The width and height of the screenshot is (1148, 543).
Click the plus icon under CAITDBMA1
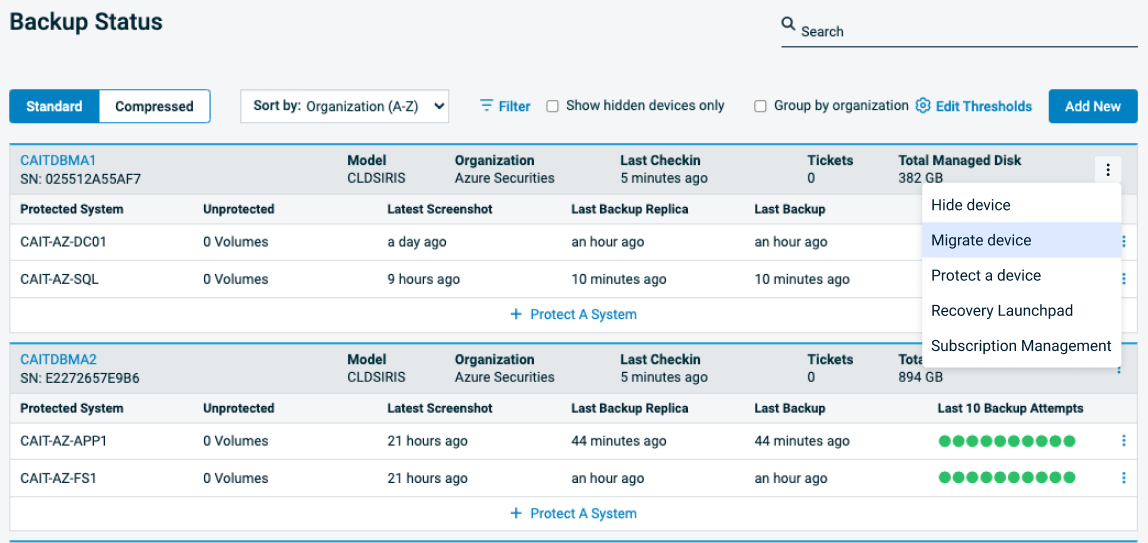point(516,314)
